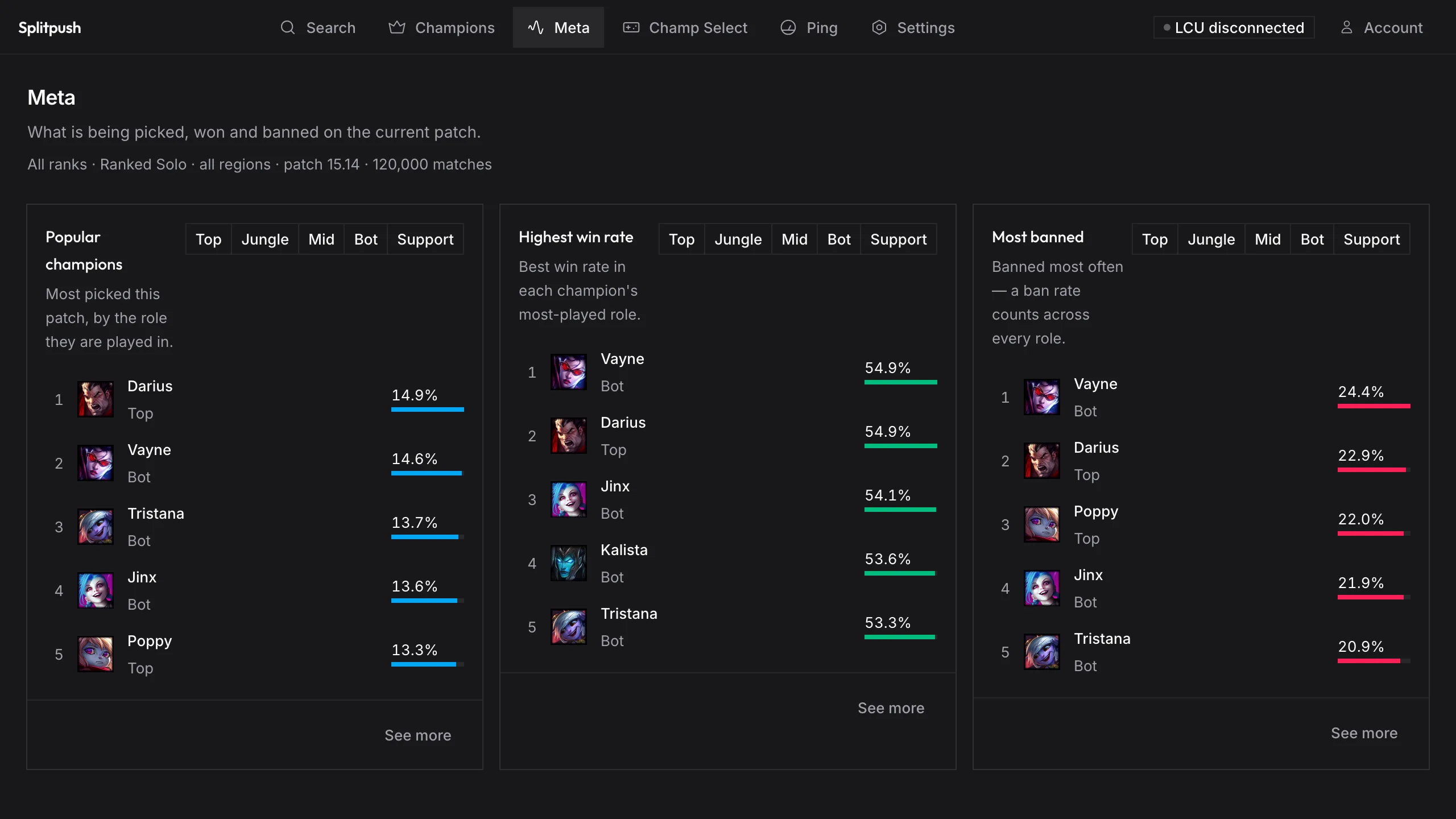1456x819 pixels.
Task: Click the Champions crown icon
Action: tap(397, 27)
